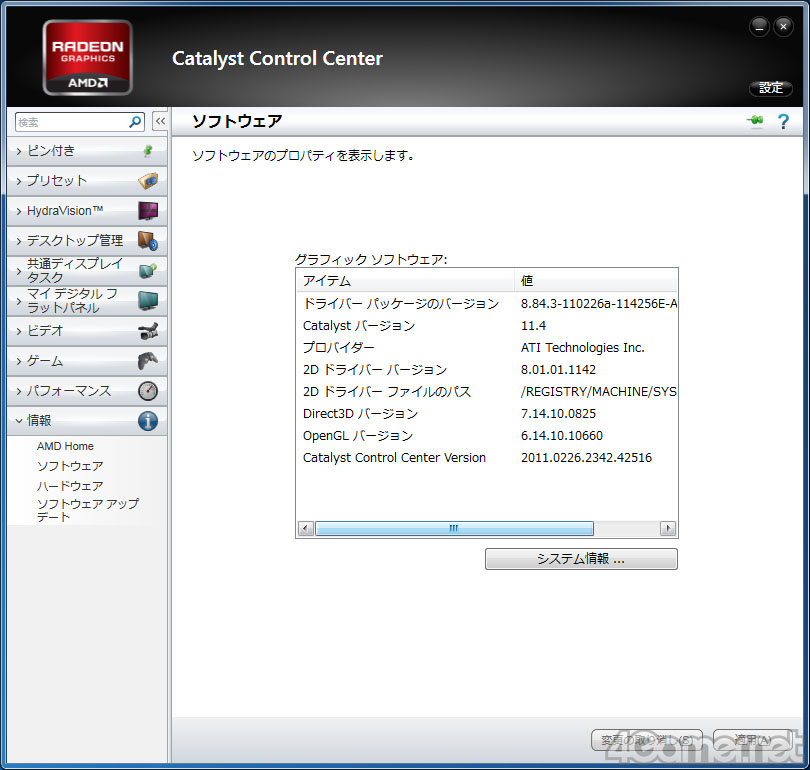810x770 pixels.
Task: Click the HydraVision monitor icon
Action: point(148,211)
